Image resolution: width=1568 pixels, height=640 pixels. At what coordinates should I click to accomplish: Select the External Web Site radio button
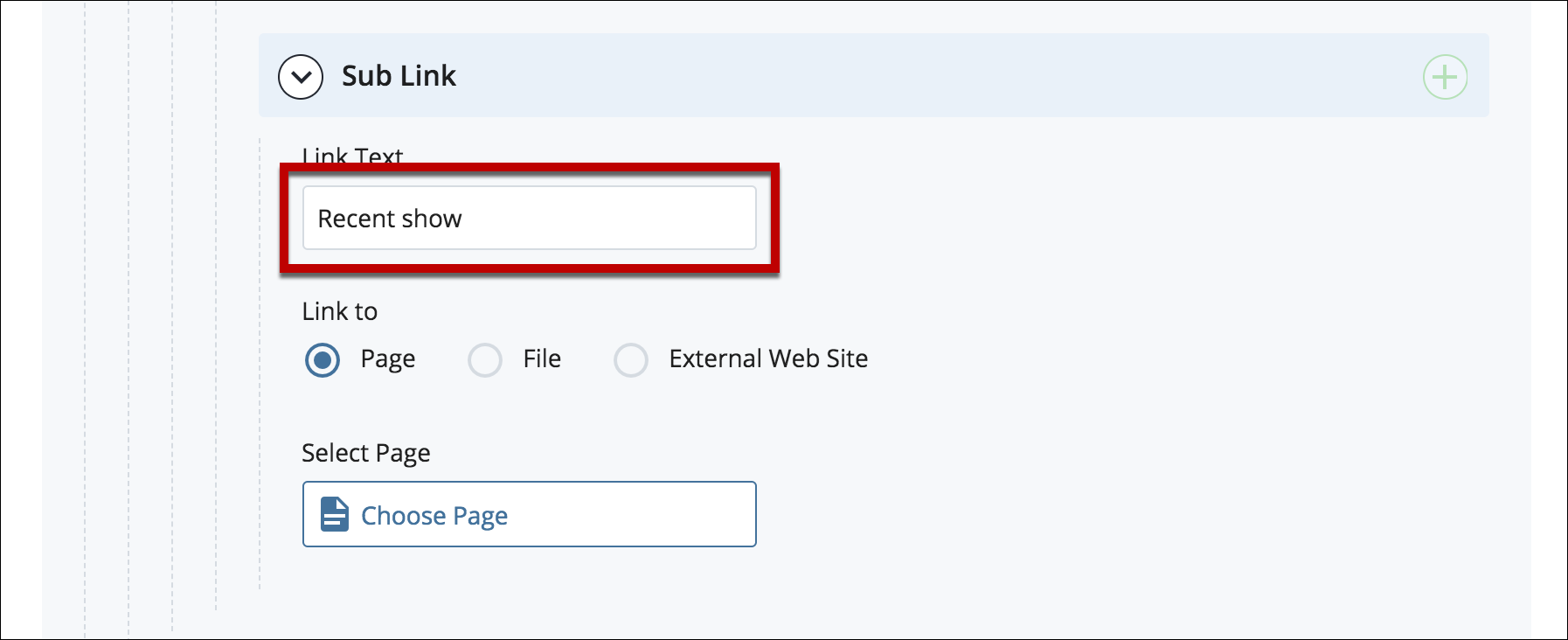coord(631,359)
